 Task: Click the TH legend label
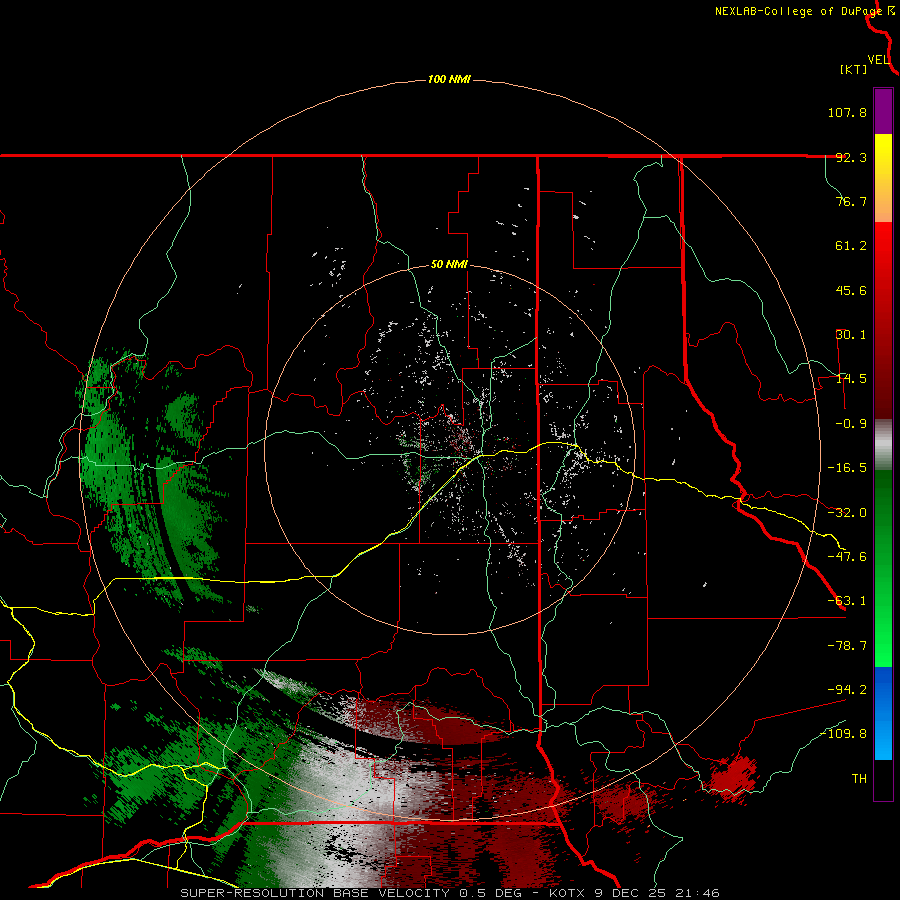[x=859, y=779]
